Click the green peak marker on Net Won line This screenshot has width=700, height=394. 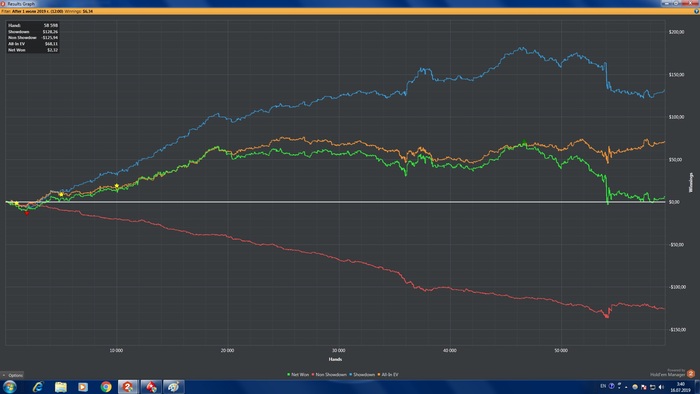pyautogui.click(x=524, y=142)
